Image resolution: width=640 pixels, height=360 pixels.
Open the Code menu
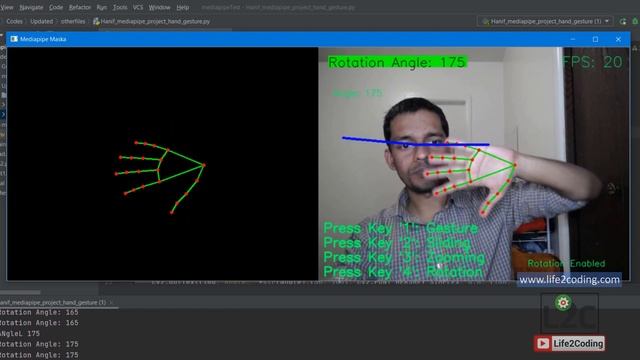56,7
